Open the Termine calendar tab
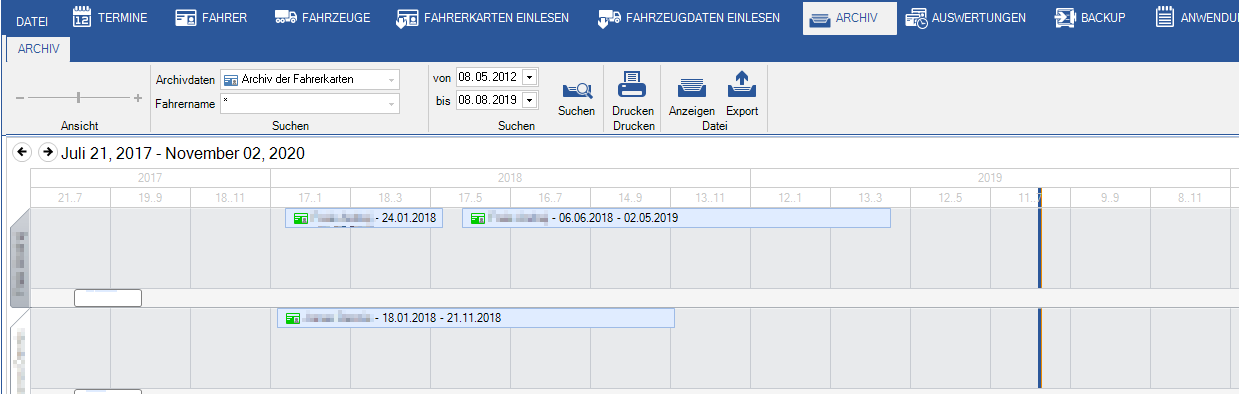 click(x=111, y=18)
